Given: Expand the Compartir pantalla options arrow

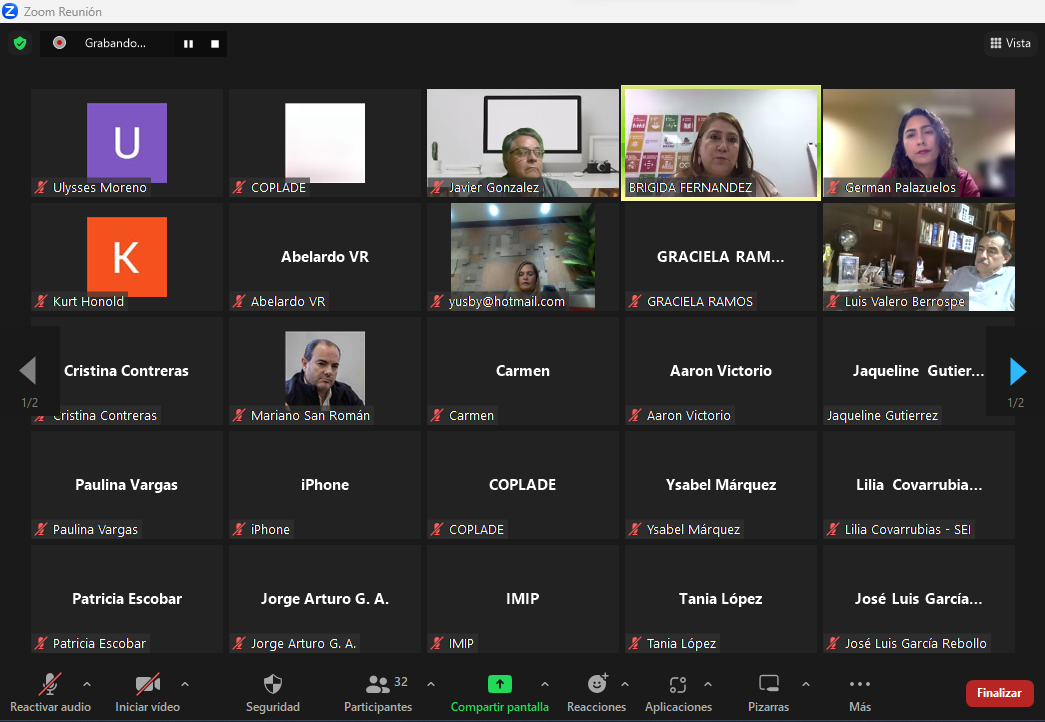Looking at the screenshot, I should click(x=544, y=684).
